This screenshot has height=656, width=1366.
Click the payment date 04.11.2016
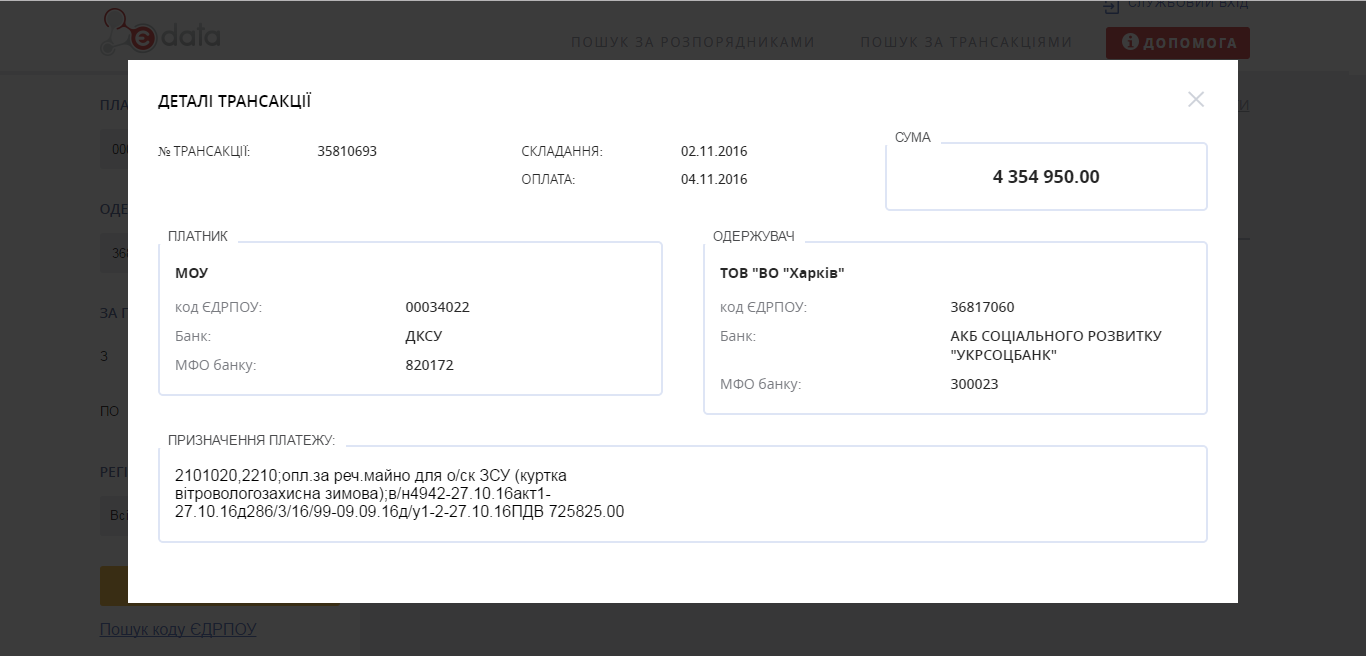(x=714, y=180)
